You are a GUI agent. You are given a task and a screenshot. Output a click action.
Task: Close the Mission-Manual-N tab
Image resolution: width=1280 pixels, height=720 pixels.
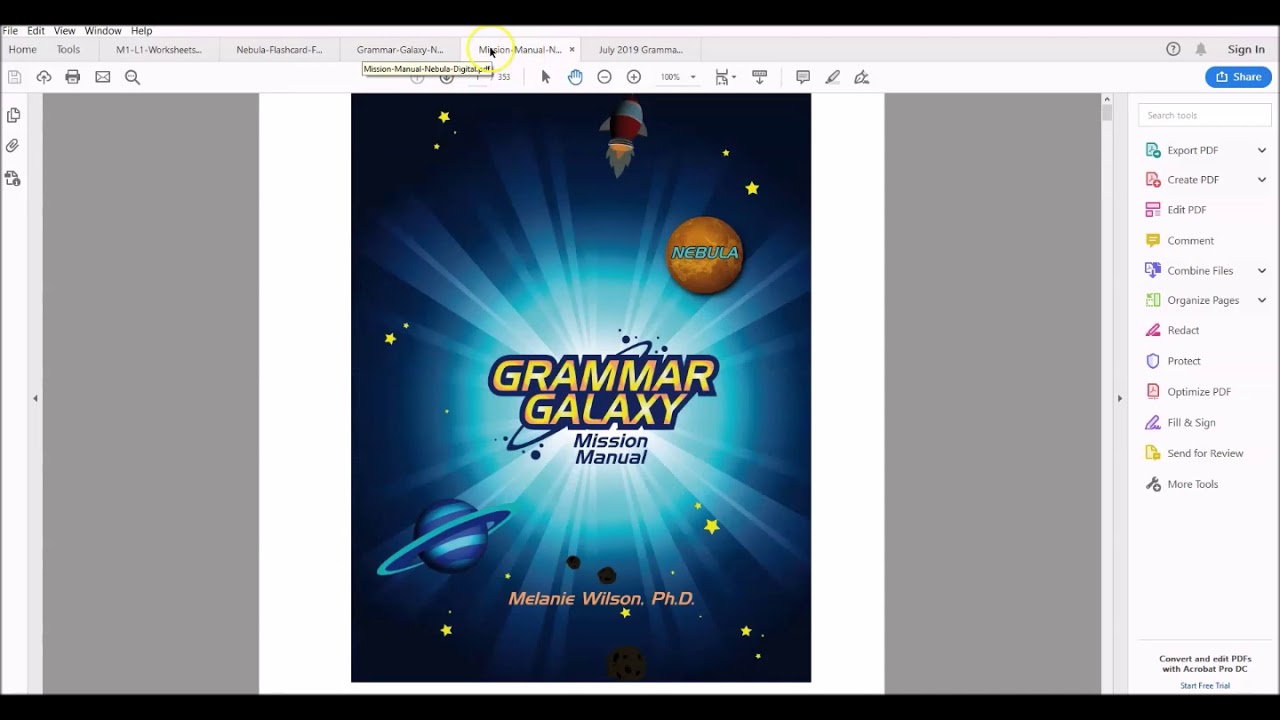point(572,49)
